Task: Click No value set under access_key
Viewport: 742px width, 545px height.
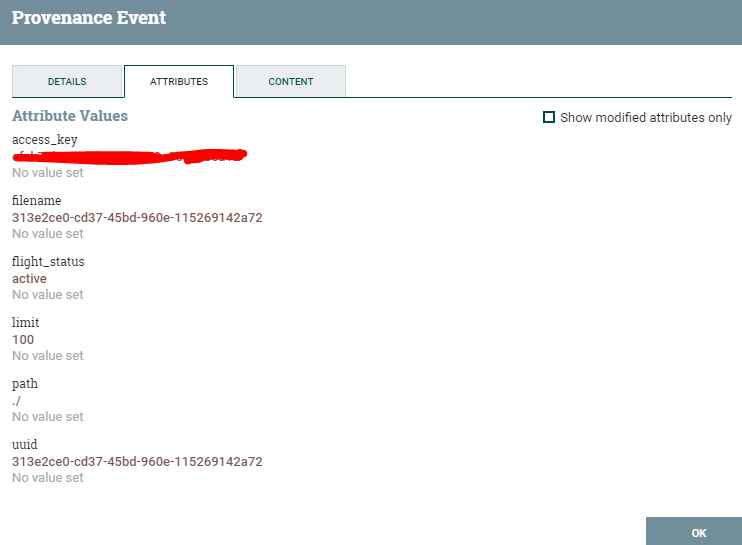Action: click(48, 173)
